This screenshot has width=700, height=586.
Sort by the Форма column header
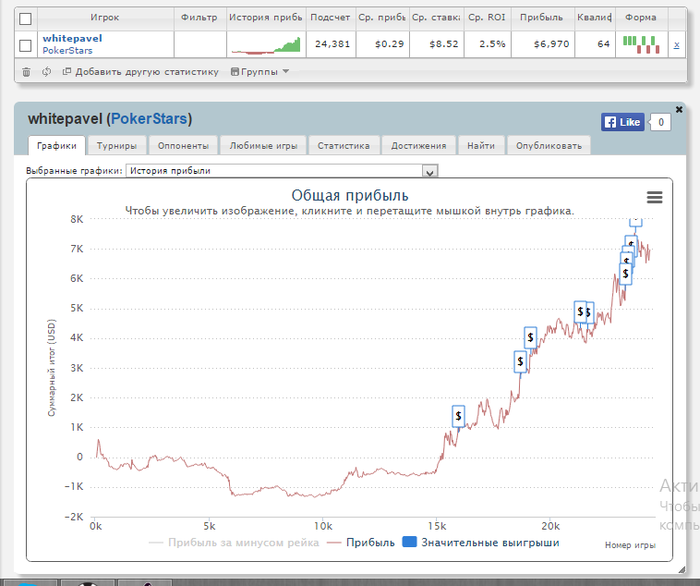point(641,18)
